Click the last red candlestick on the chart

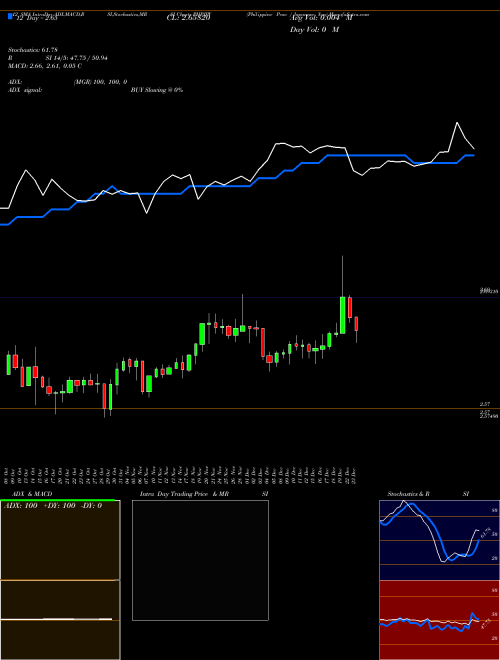[x=356, y=324]
